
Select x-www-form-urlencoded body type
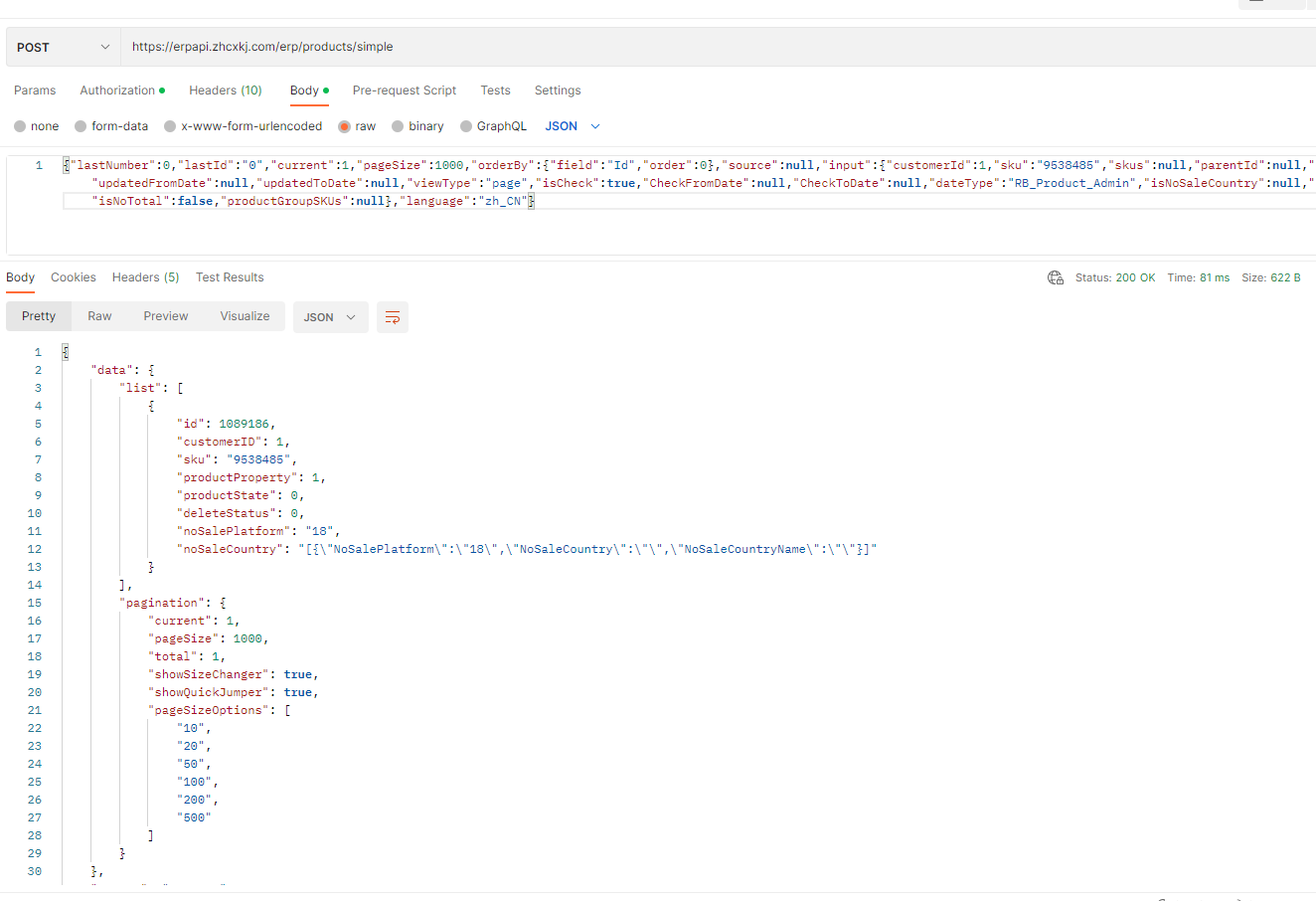pyautogui.click(x=244, y=126)
